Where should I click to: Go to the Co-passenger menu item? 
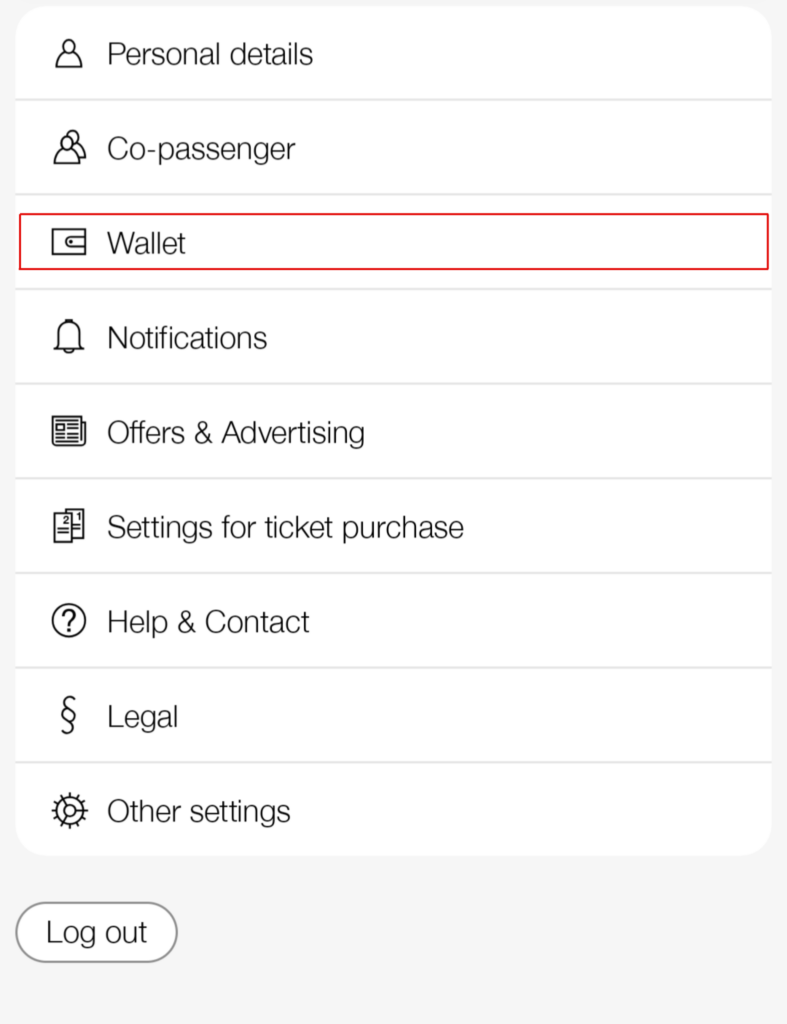201,149
